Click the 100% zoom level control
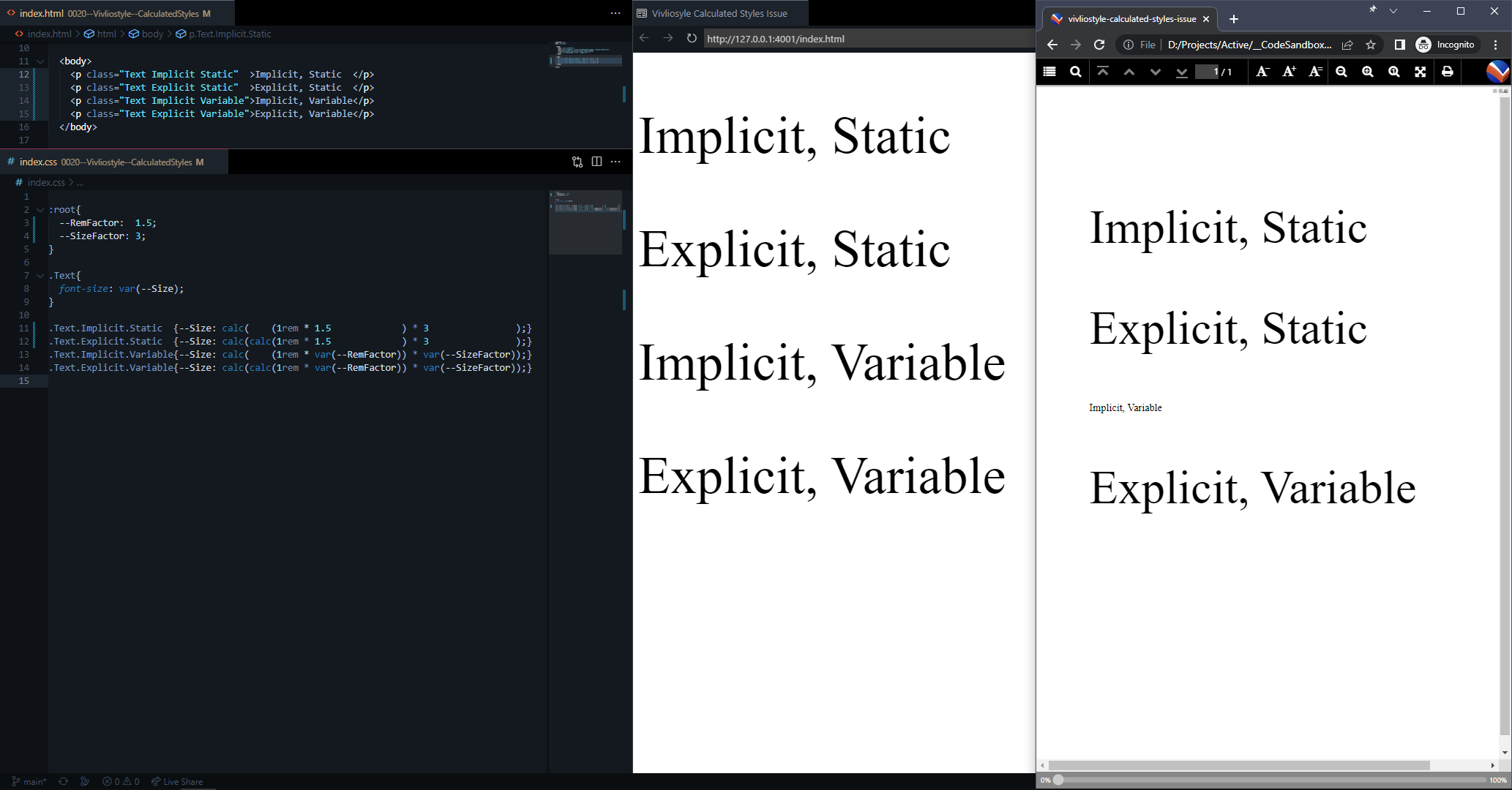The width and height of the screenshot is (1512, 790). tap(1497, 780)
